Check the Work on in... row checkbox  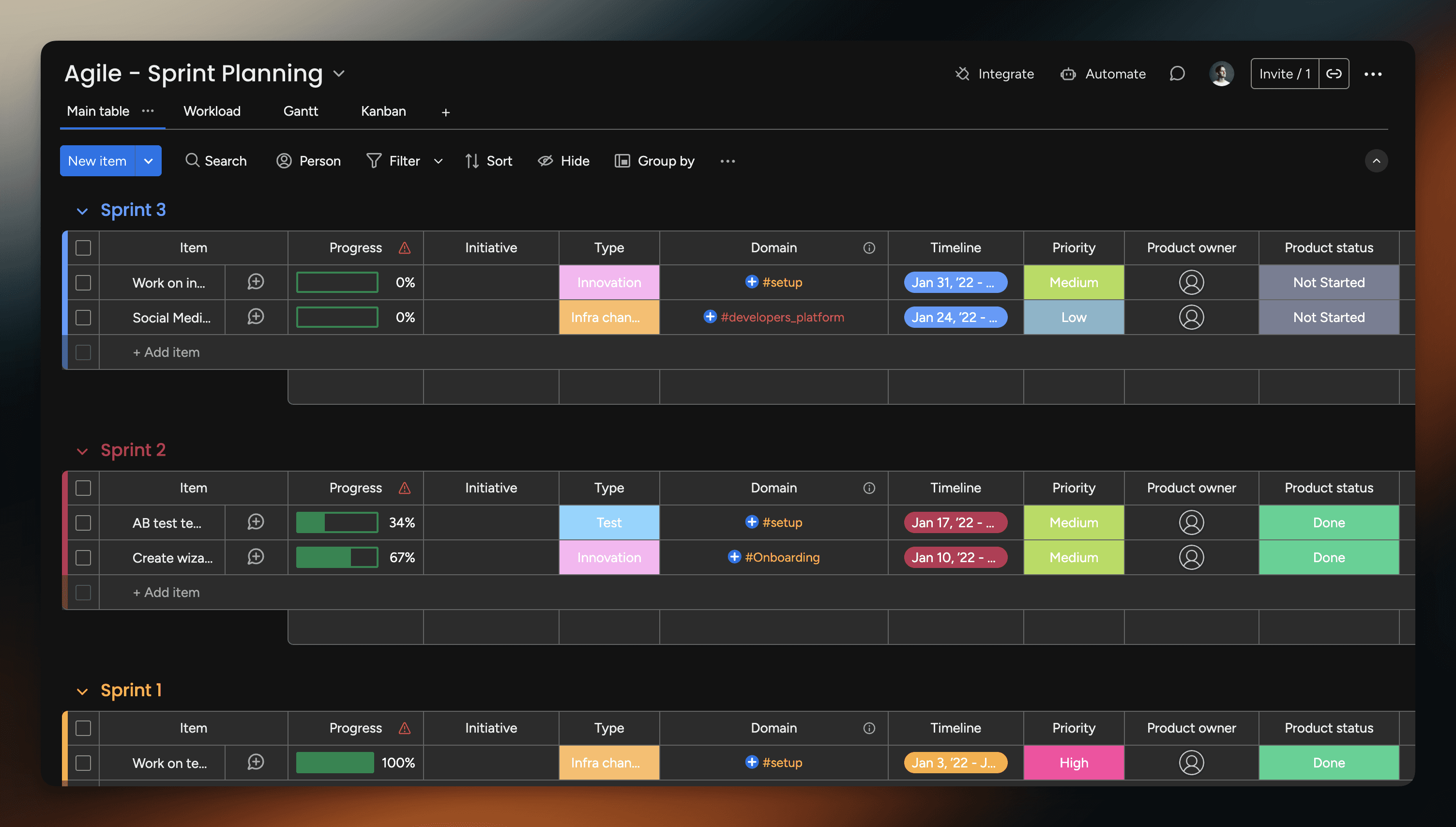coord(83,283)
